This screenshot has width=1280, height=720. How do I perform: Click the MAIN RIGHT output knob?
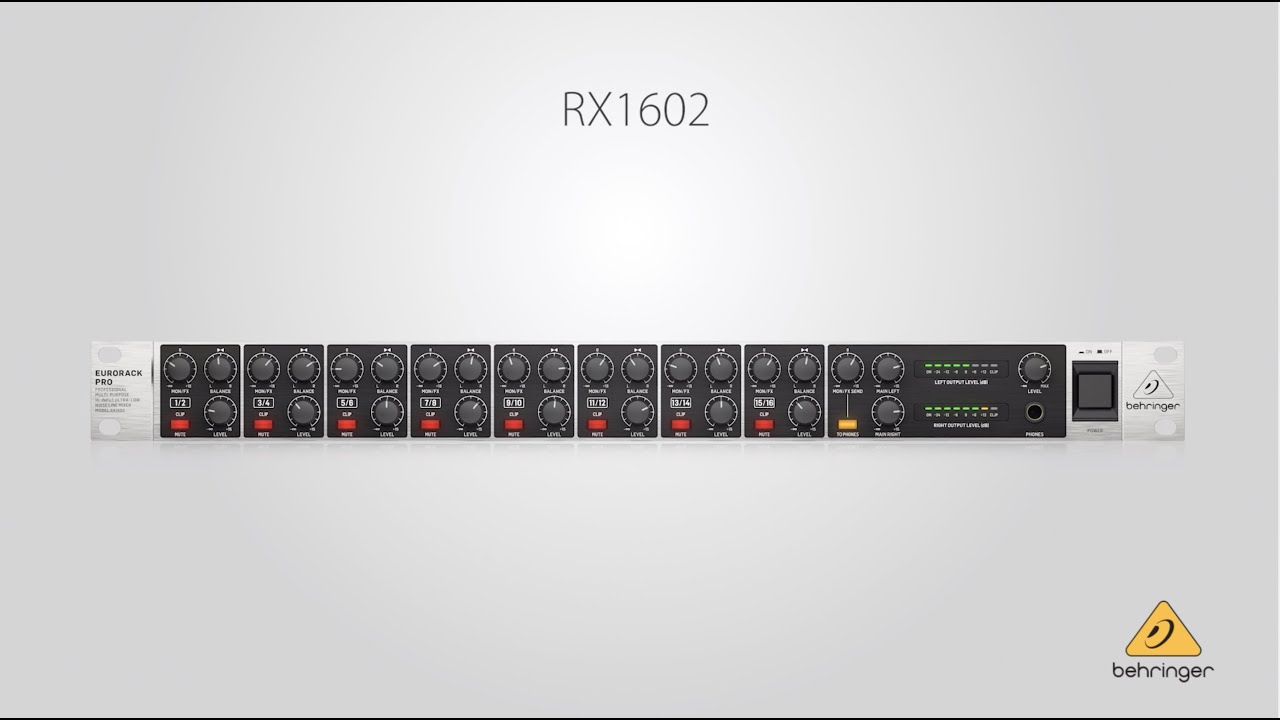[x=888, y=412]
